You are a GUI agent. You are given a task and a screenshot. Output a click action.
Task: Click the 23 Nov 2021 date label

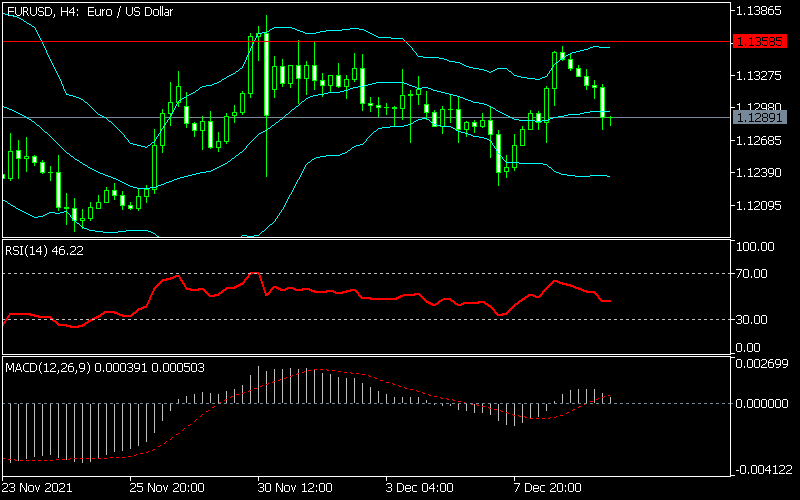tap(37, 487)
